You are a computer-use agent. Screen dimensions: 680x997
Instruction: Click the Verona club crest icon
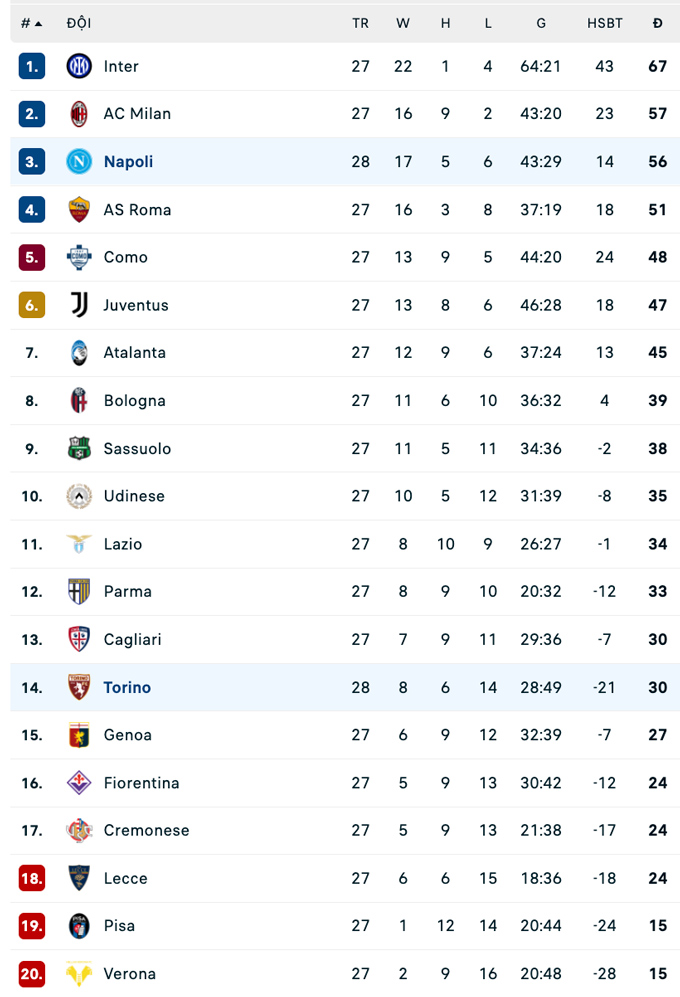point(79,973)
